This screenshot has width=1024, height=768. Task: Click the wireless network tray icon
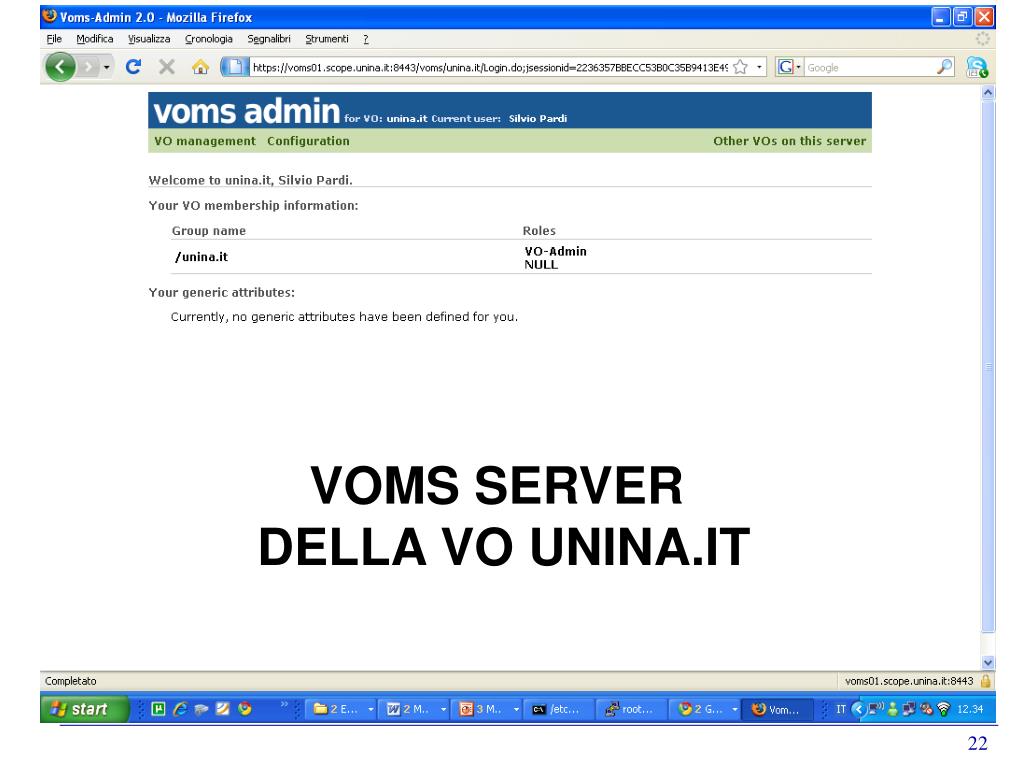(943, 709)
